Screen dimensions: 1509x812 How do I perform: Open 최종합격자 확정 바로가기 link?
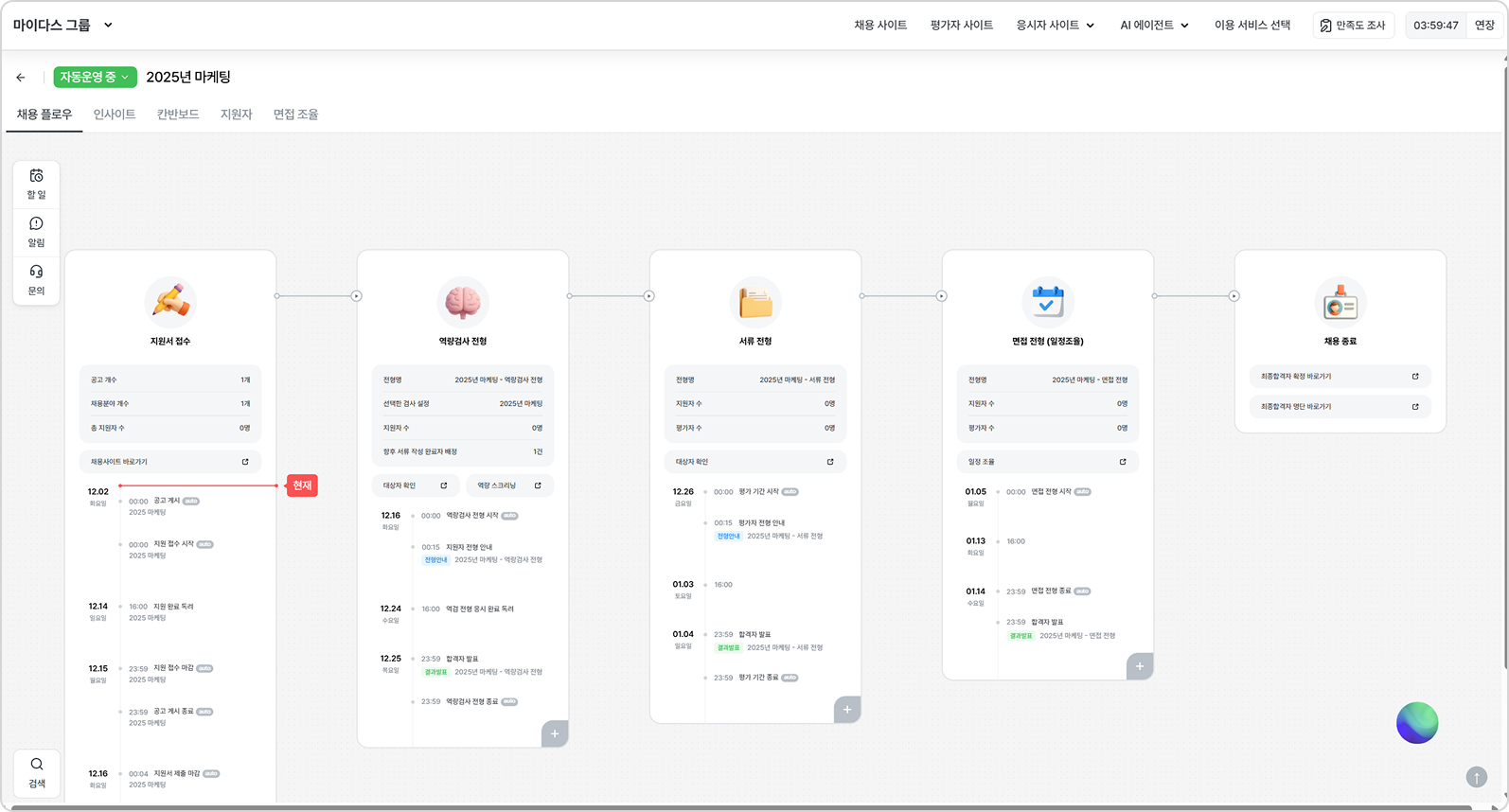pos(1340,377)
